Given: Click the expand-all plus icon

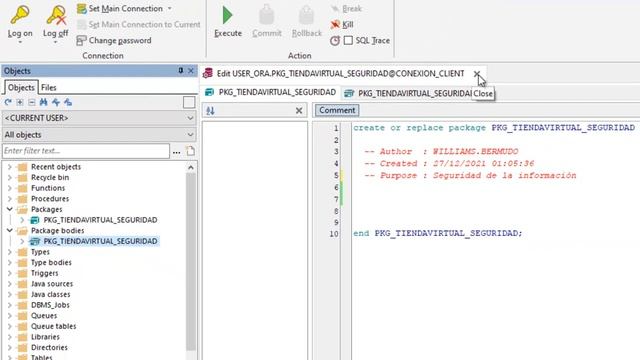Looking at the screenshot, I should click(20, 102).
